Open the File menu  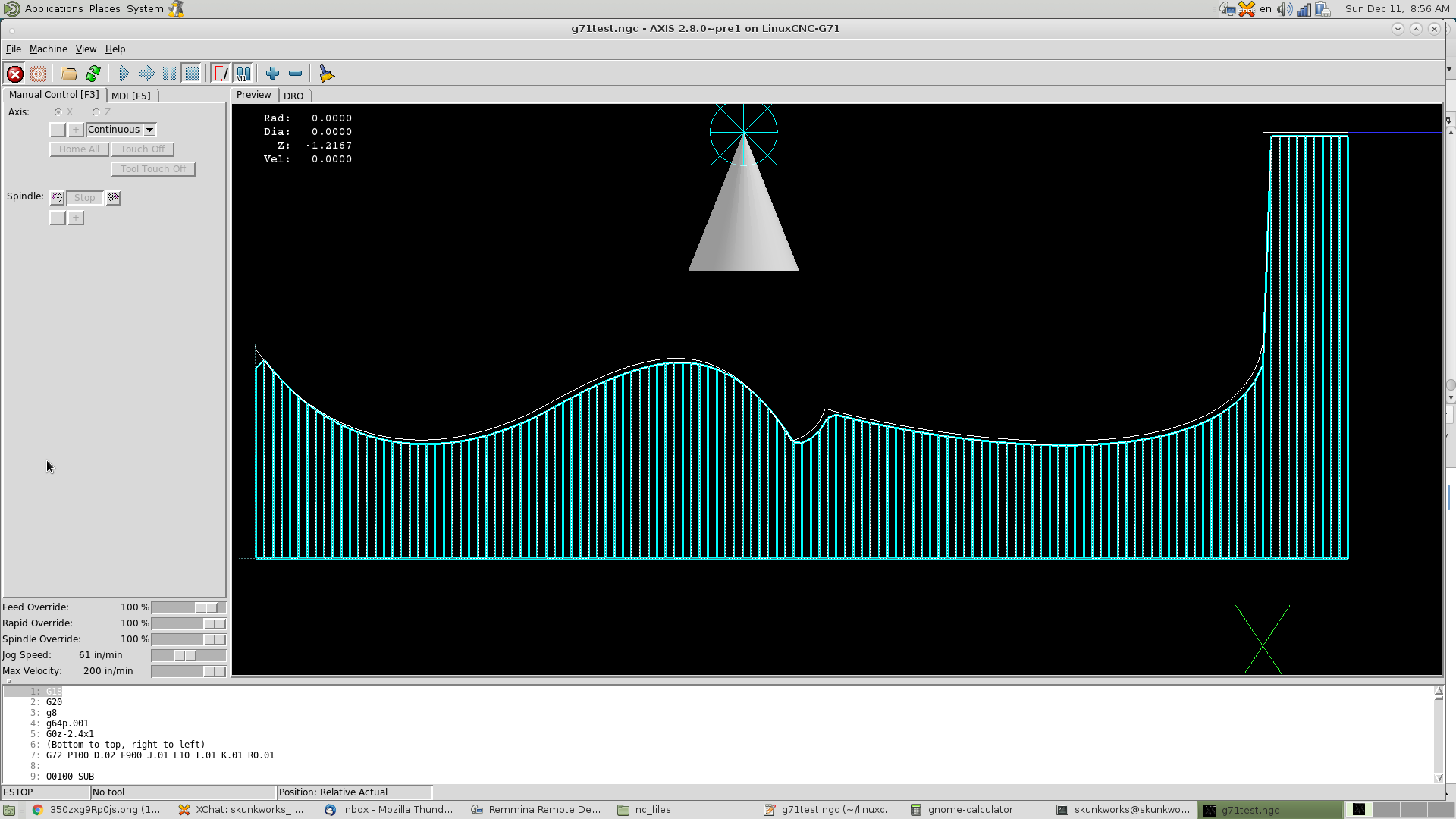coord(14,49)
